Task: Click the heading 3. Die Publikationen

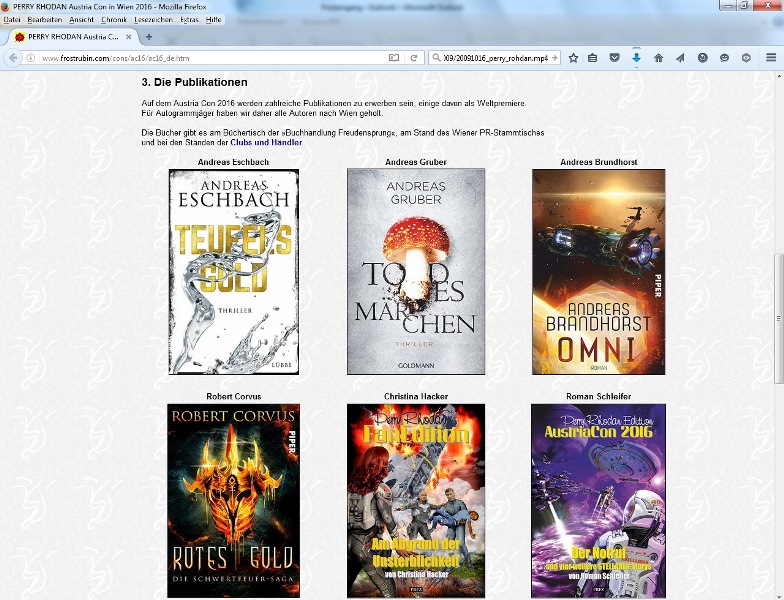Action: (x=194, y=82)
